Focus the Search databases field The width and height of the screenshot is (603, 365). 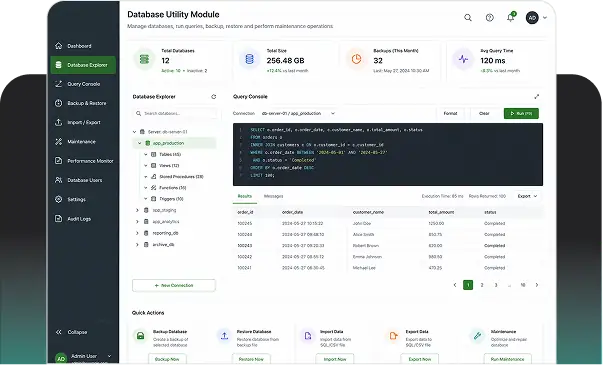[x=175, y=113]
